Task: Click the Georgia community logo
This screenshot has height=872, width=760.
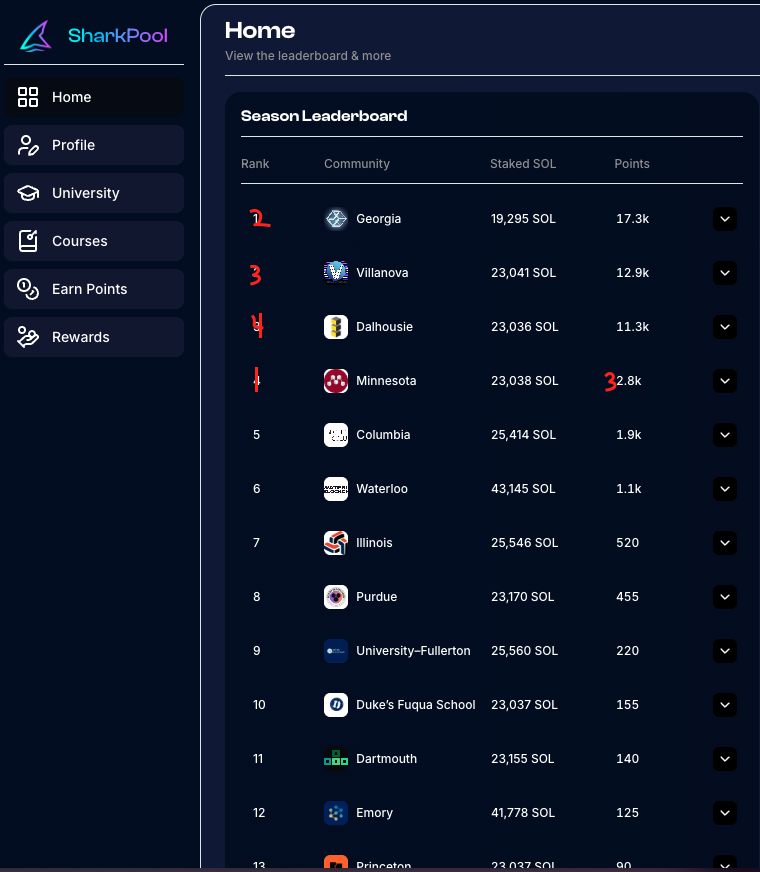Action: 336,219
